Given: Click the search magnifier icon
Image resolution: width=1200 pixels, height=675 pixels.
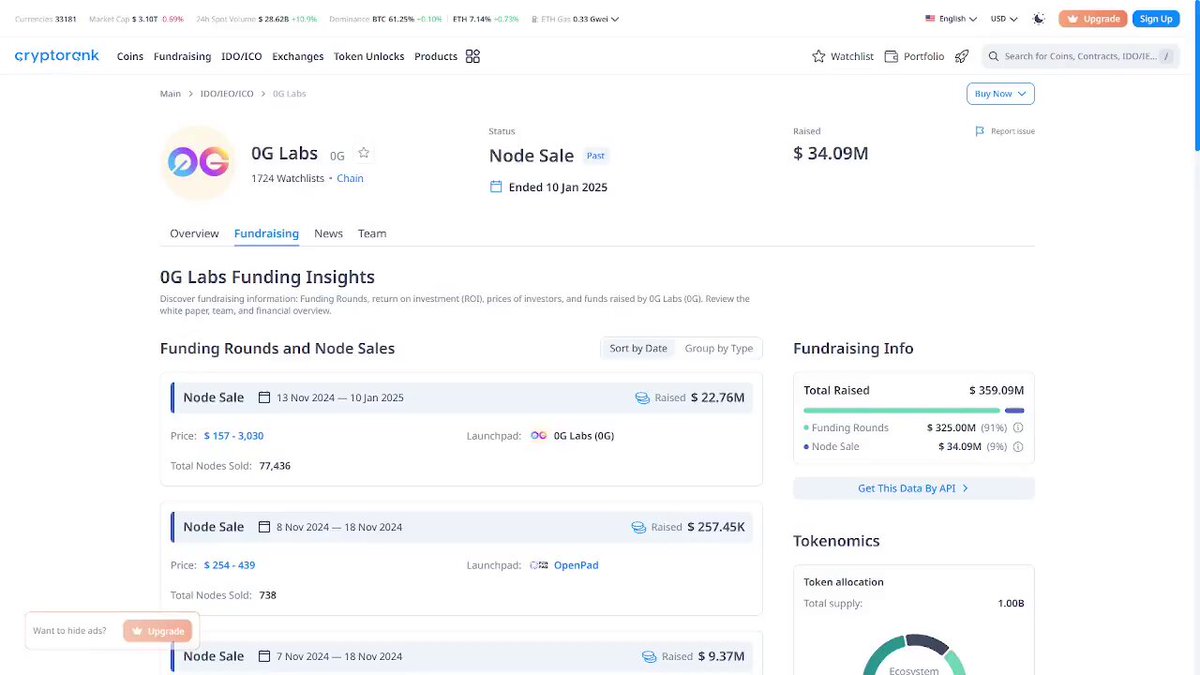Looking at the screenshot, I should [993, 56].
